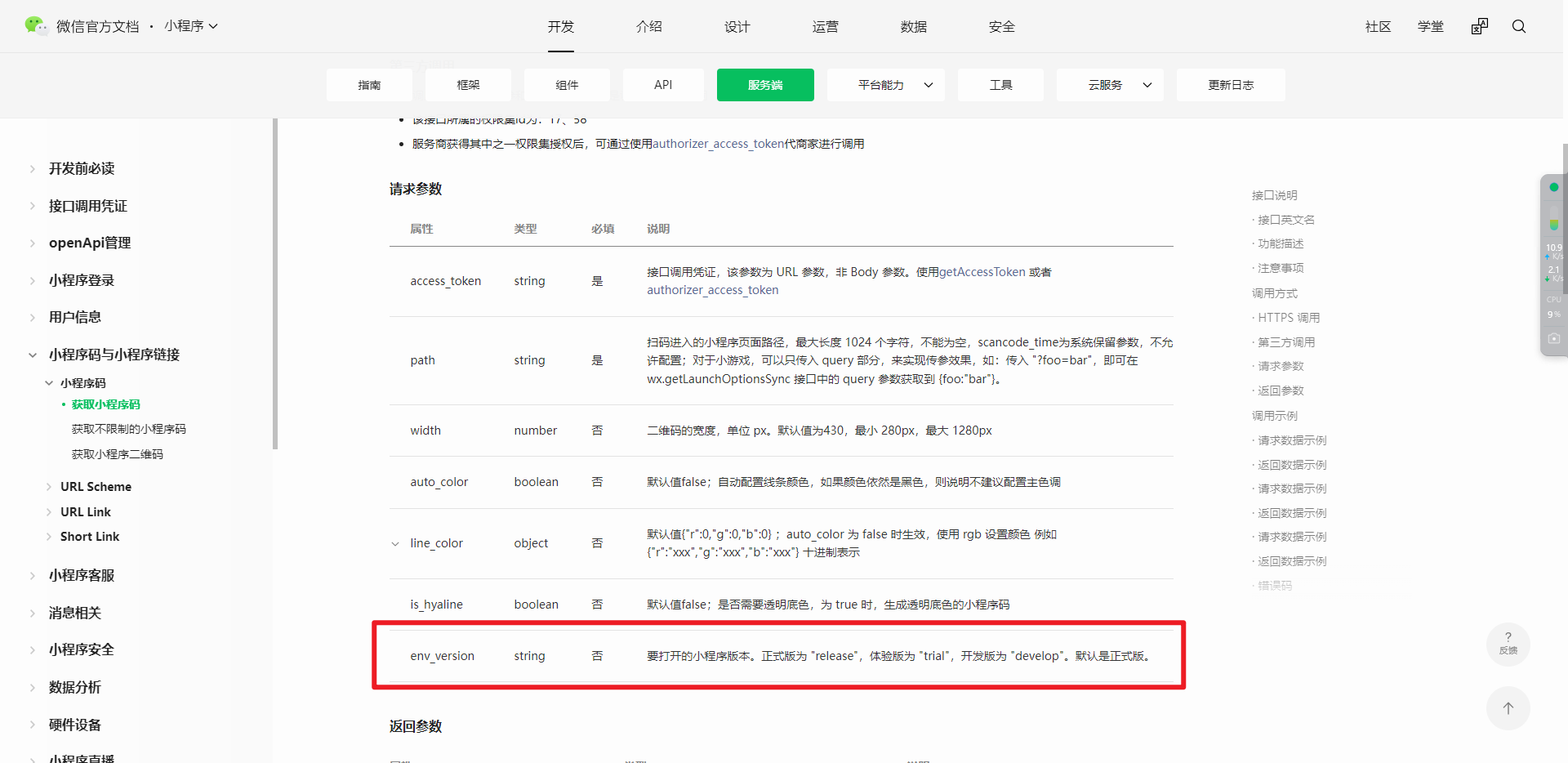
Task: Open the 运营 top tab
Action: [x=826, y=27]
